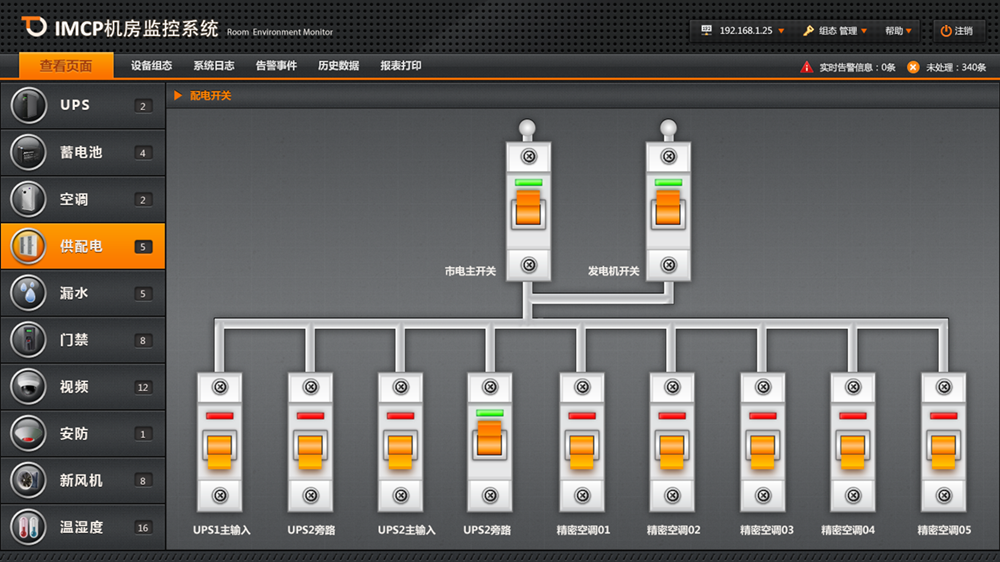Viewport: 1000px width, 562px height.
Task: Click the 视频 surveillance camera icon
Action: coord(29,387)
